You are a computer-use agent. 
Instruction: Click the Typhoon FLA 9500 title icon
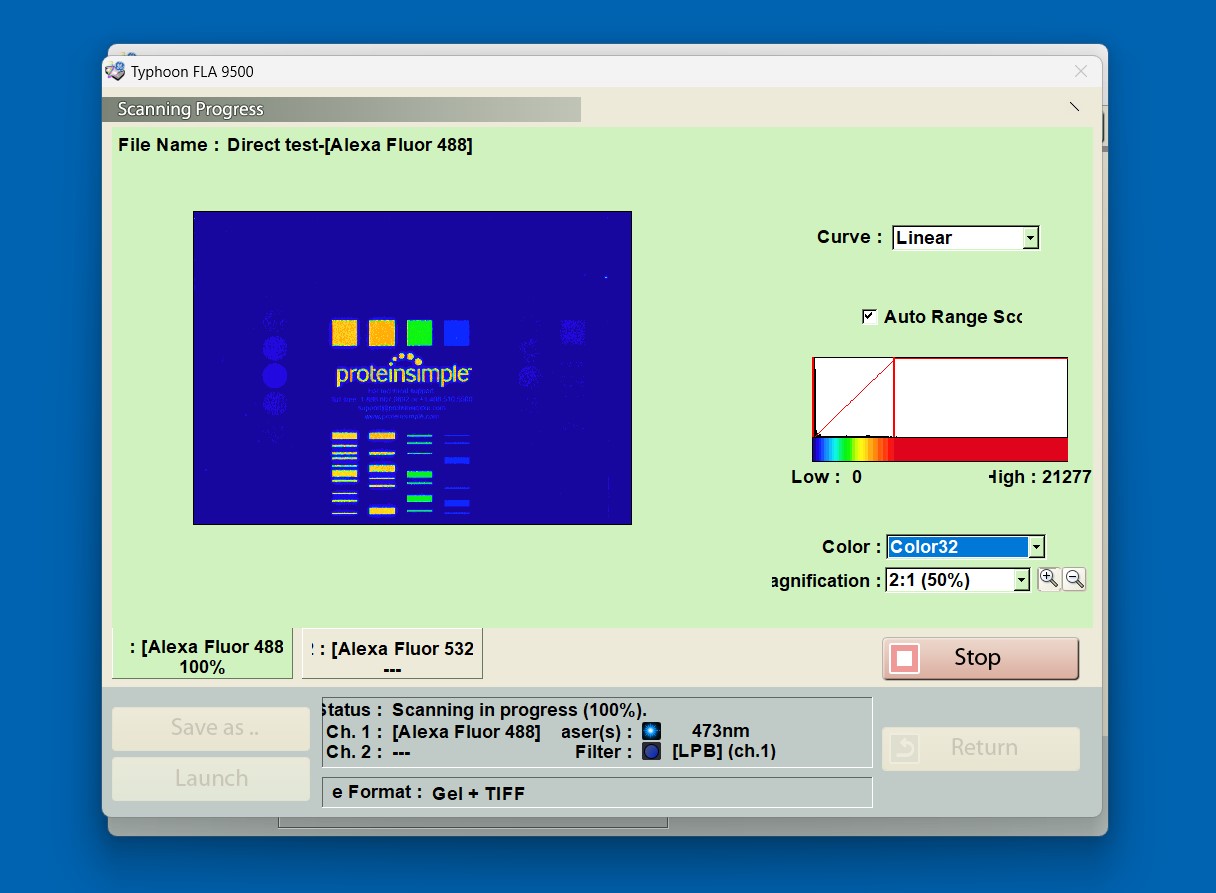[x=115, y=71]
